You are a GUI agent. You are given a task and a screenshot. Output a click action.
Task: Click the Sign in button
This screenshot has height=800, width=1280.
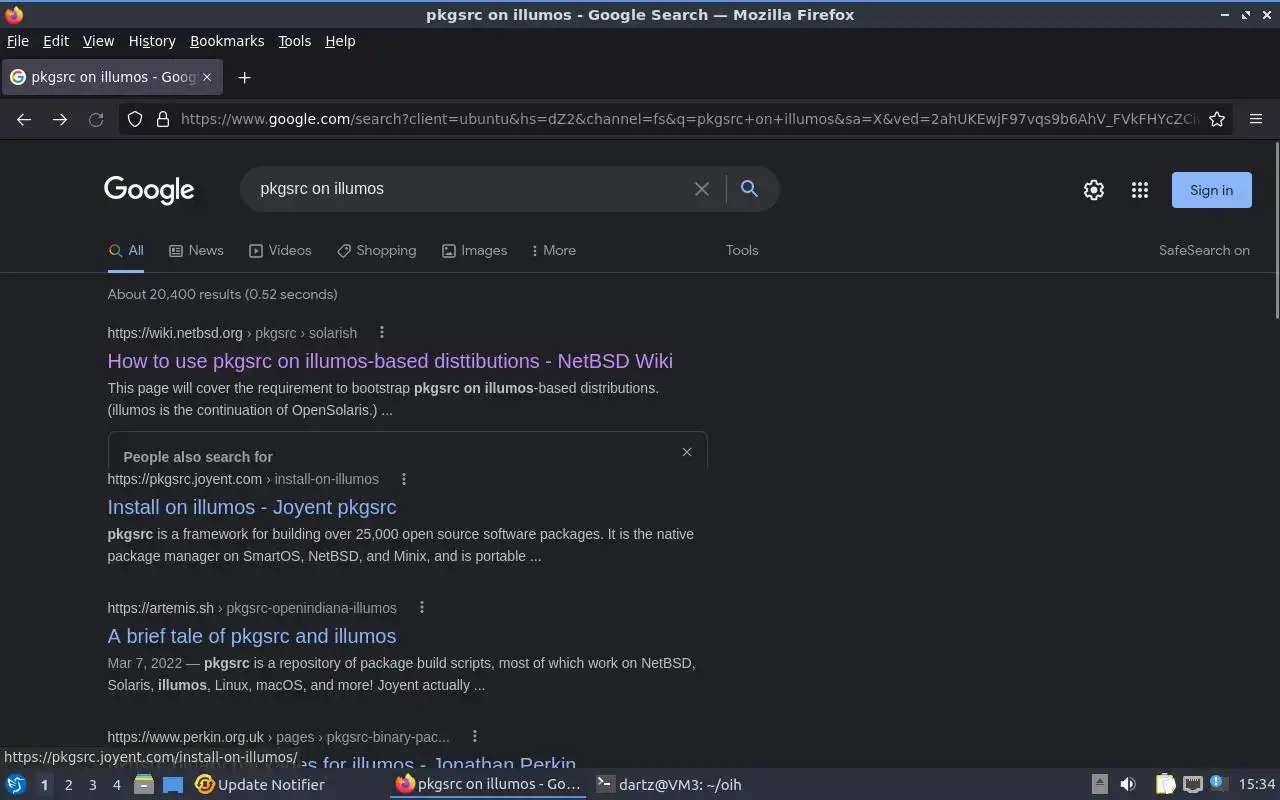click(1211, 190)
